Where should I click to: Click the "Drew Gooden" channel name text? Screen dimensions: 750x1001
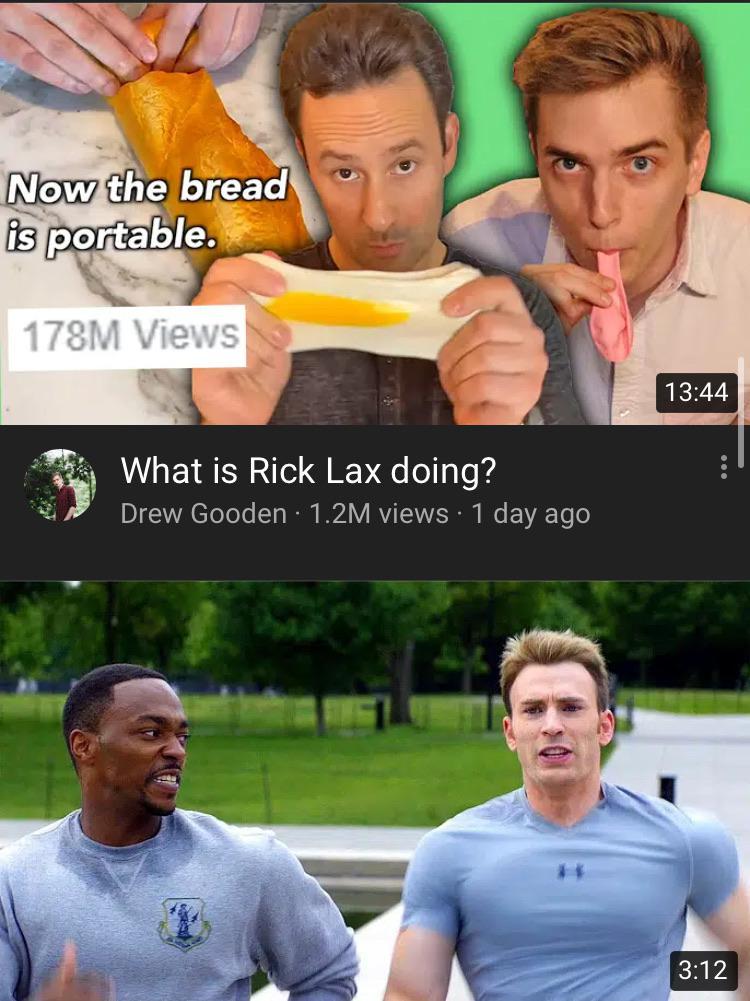point(204,513)
